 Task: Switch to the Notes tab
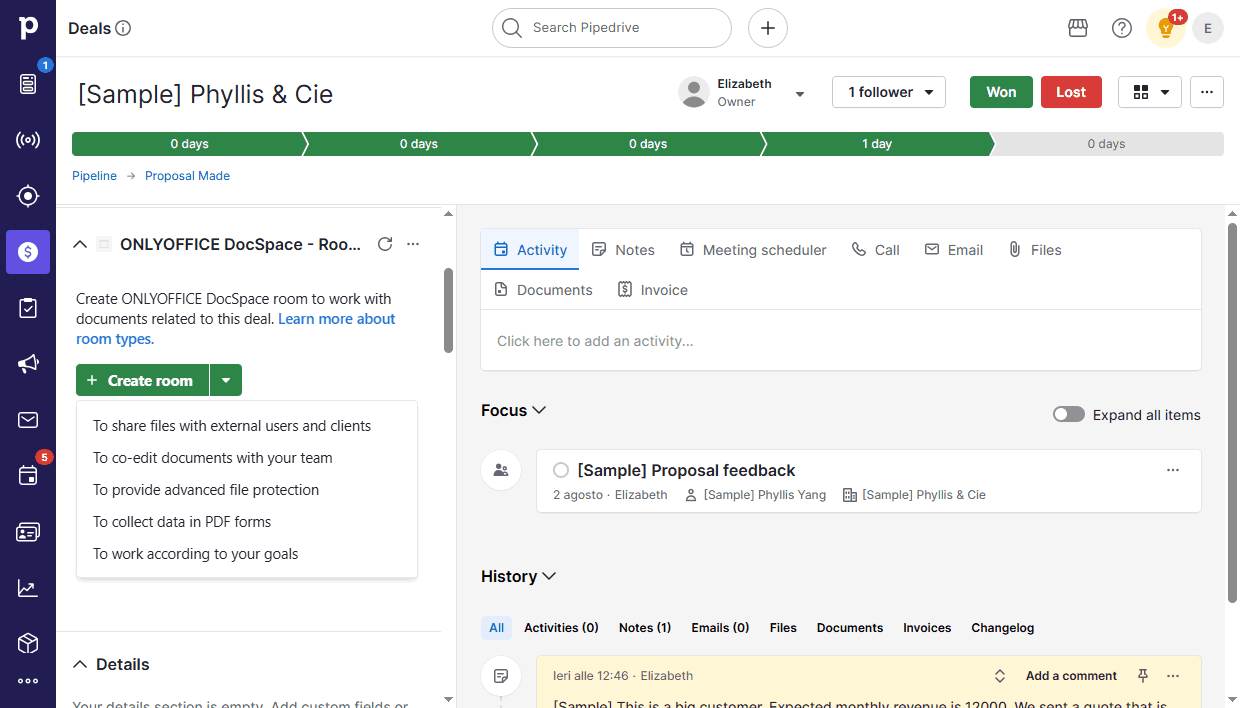[623, 250]
